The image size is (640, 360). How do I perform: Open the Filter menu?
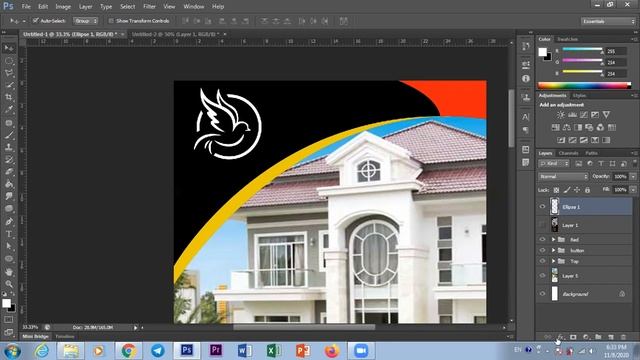[x=149, y=7]
